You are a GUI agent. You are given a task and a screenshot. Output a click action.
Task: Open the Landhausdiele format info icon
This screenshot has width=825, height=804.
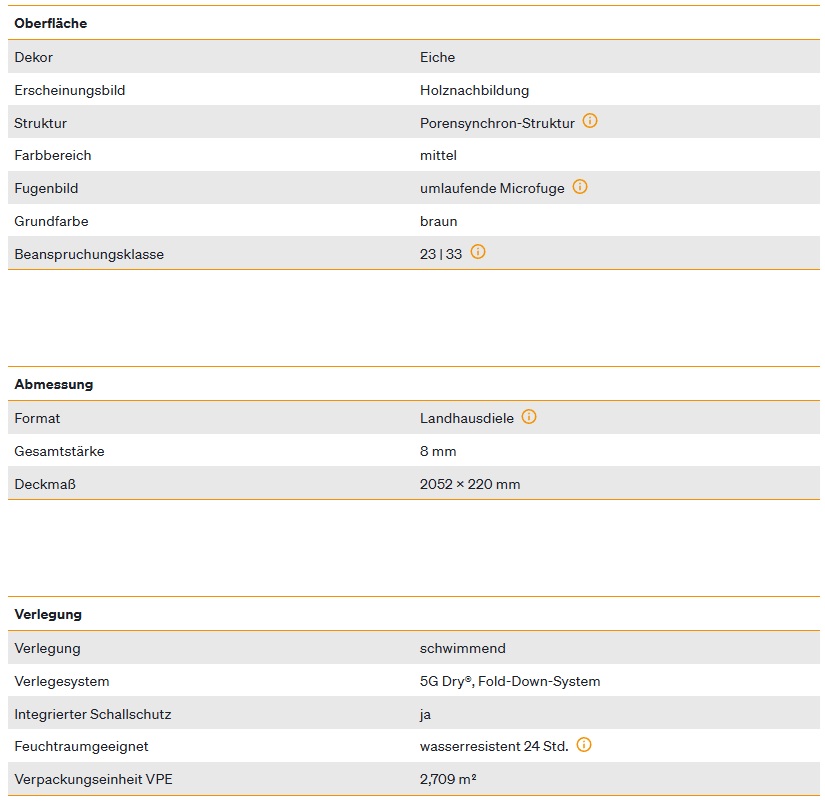coord(529,417)
